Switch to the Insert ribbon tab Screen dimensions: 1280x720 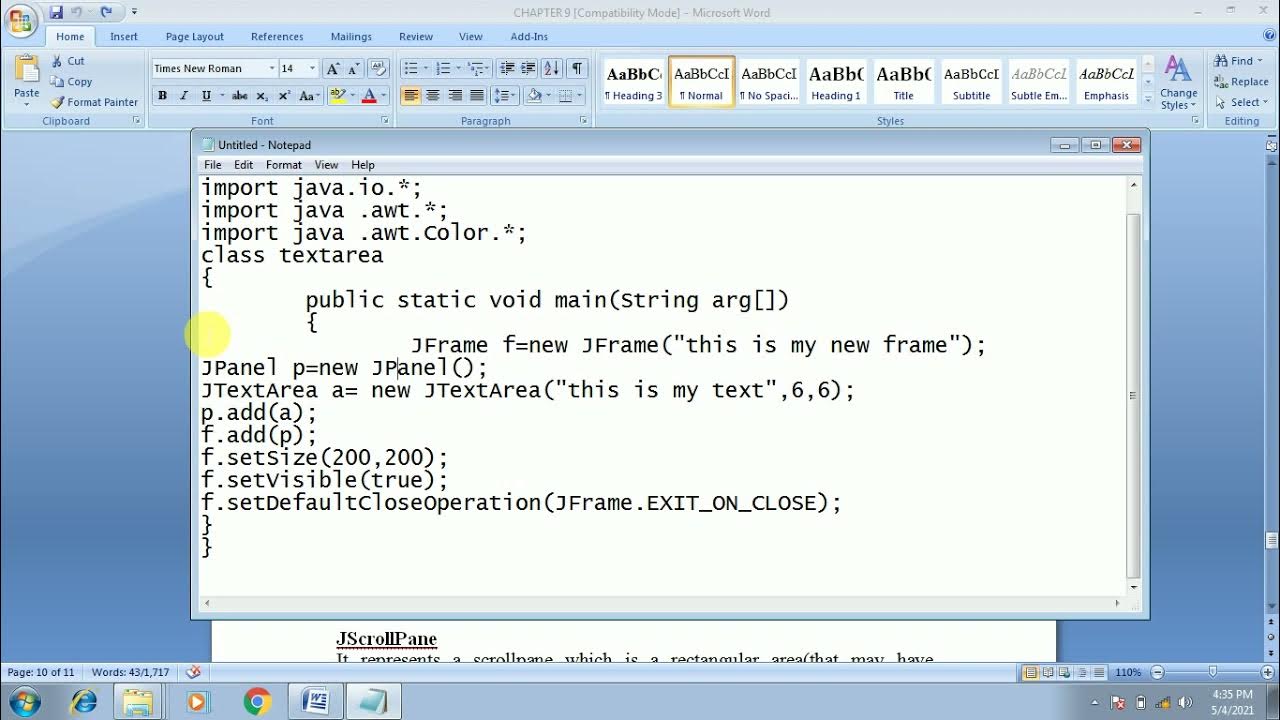tap(124, 37)
